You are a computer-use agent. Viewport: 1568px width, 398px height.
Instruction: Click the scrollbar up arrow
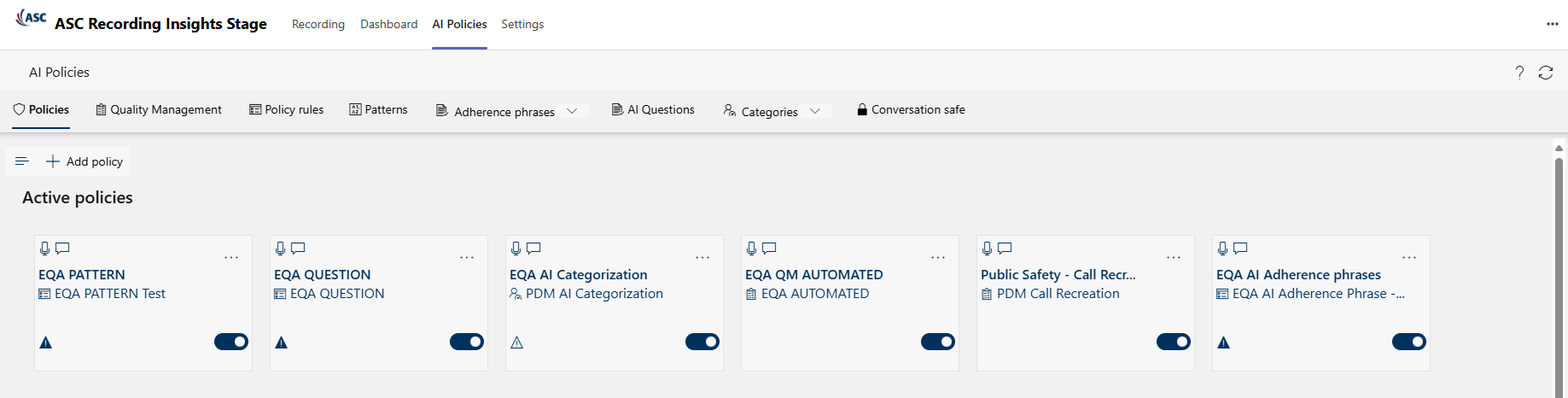1559,148
